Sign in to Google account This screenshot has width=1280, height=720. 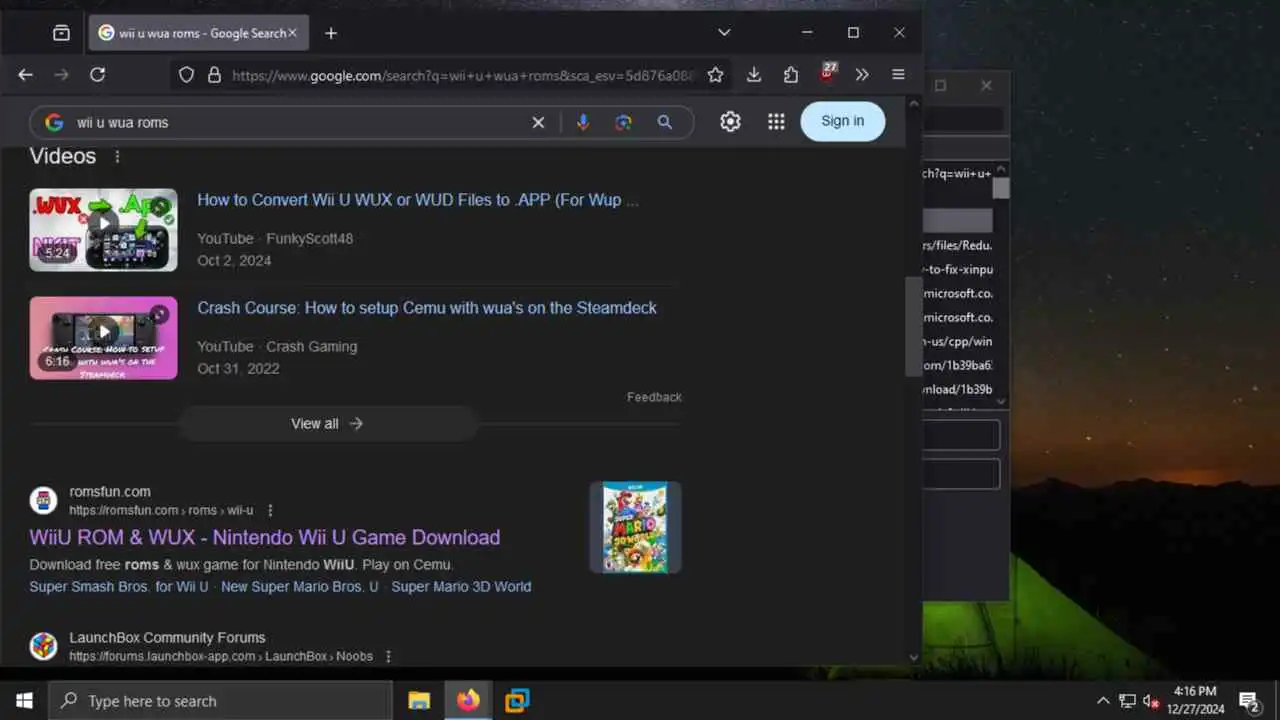842,121
